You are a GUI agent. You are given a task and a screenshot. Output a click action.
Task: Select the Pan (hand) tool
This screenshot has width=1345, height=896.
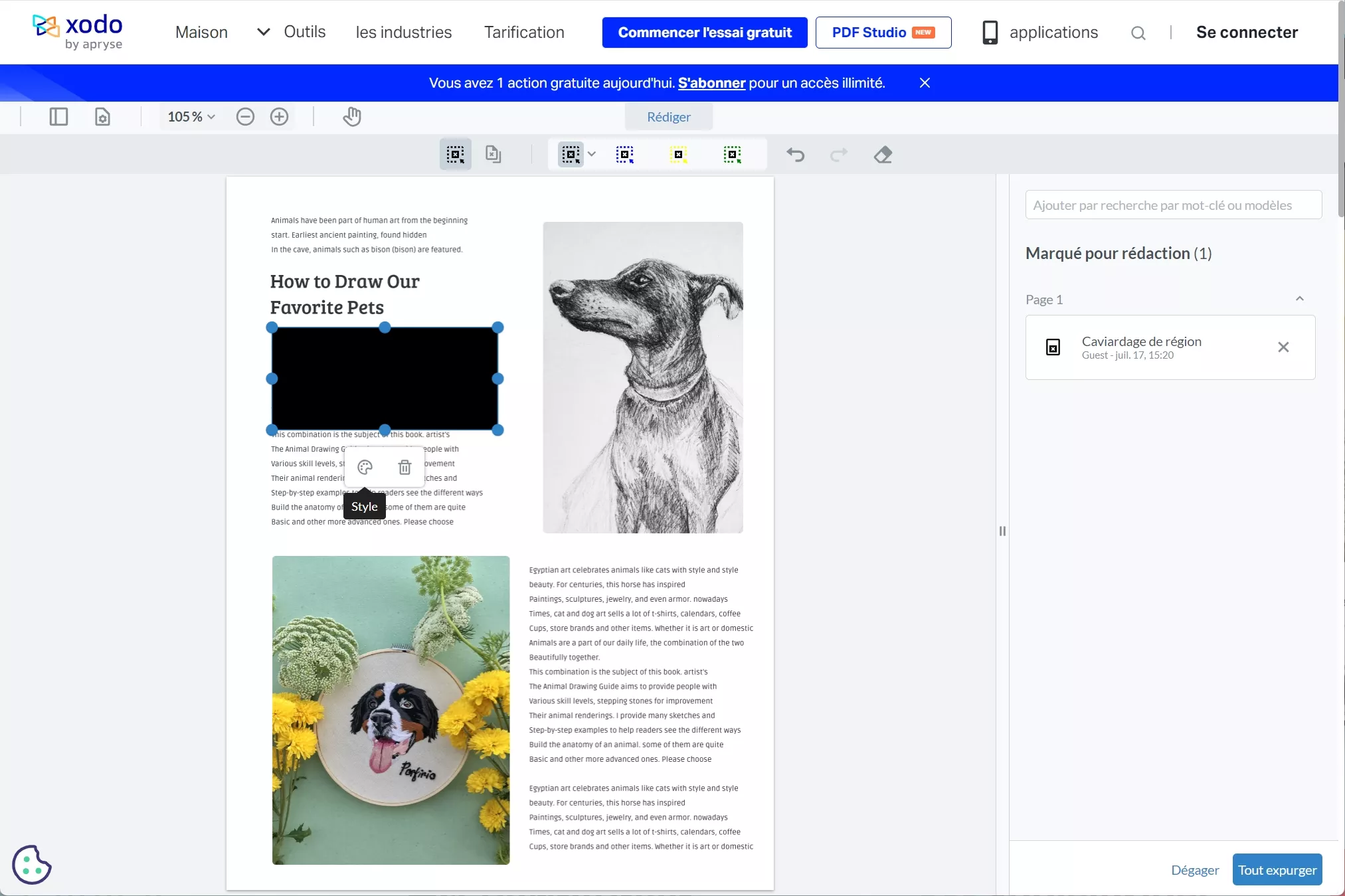point(351,116)
